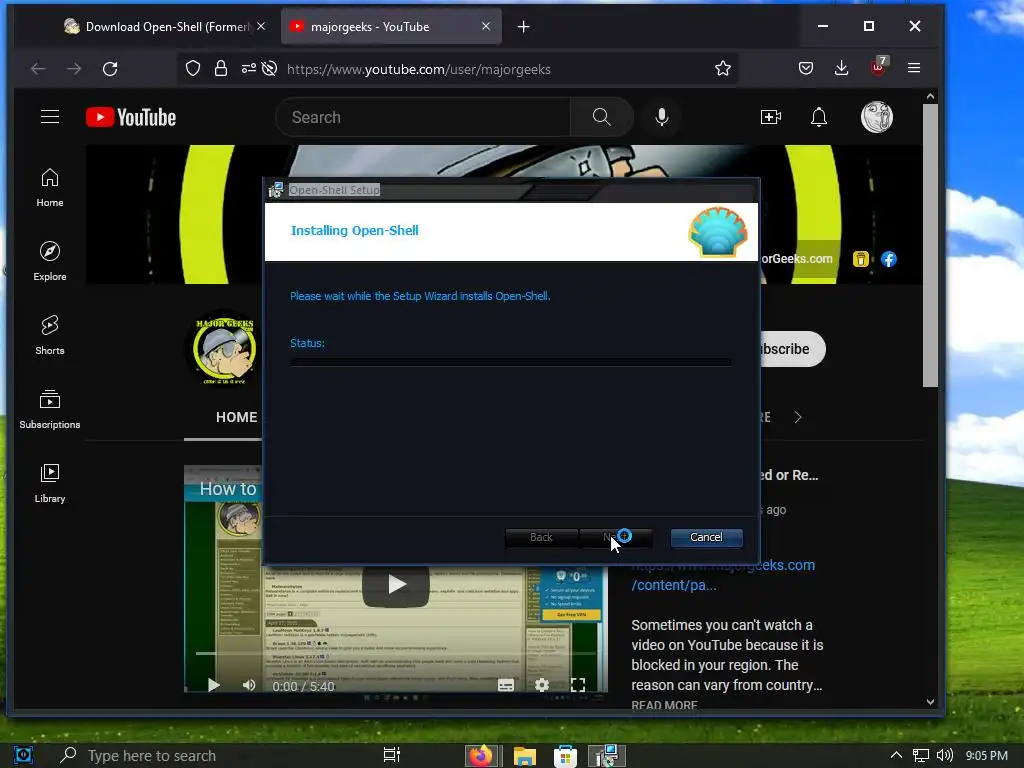Viewport: 1024px width, 768px height.
Task: Open File Explorer from the taskbar
Action: [x=524, y=756]
